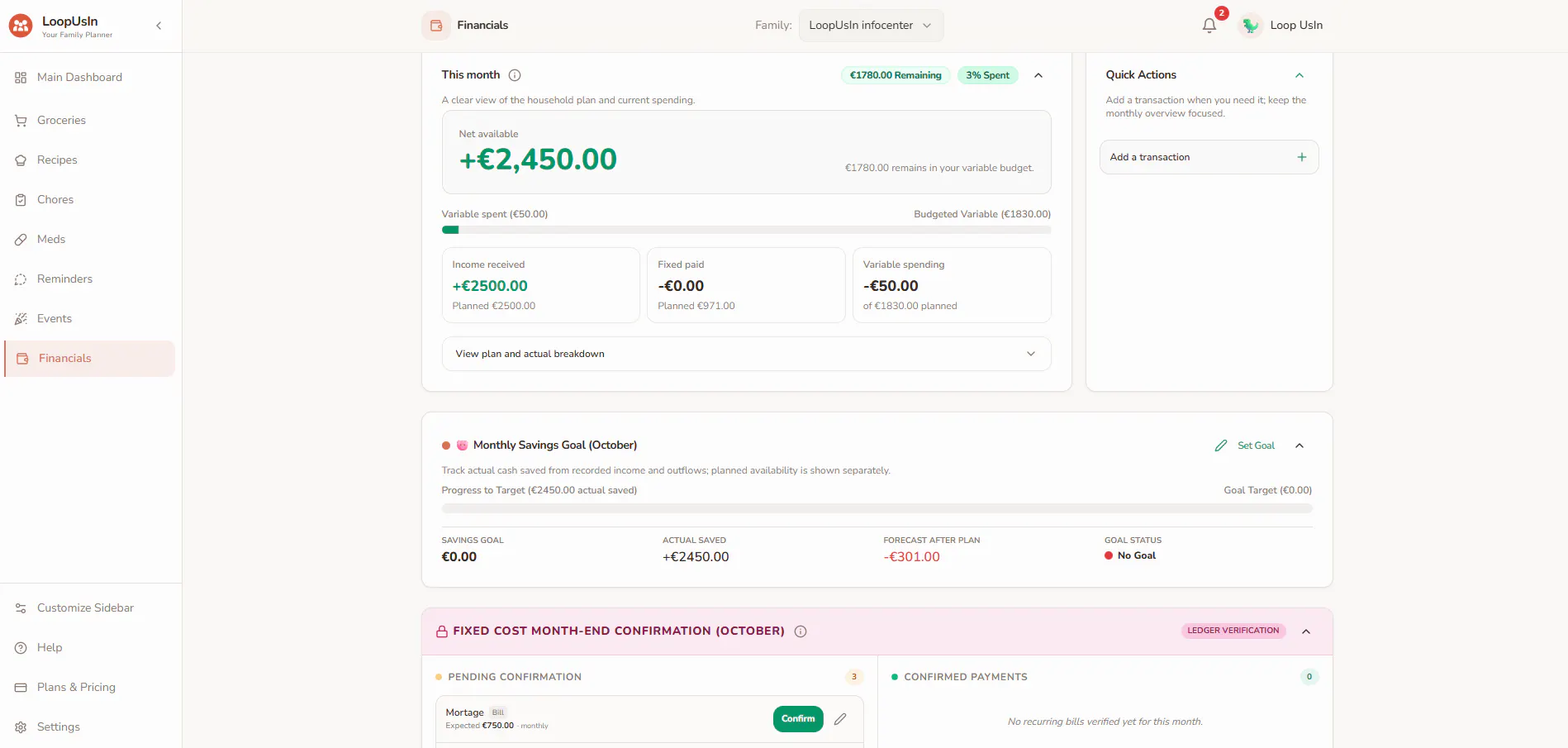Screen dimensions: 1568x748
Task: Collapse the sidebar with the arrow icon
Action: (x=159, y=26)
